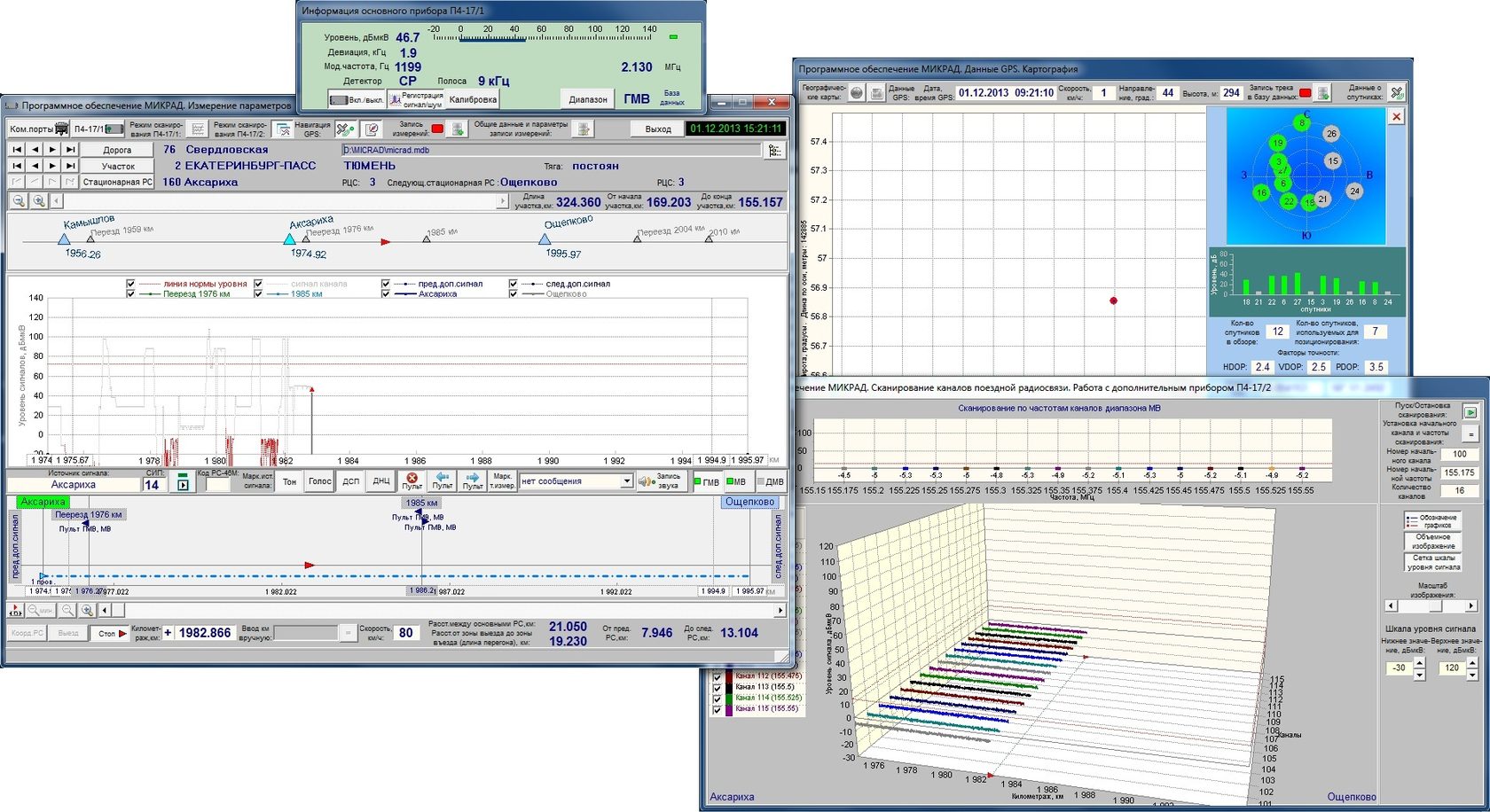Click the Выход button
Image resolution: width=1490 pixels, height=812 pixels.
[657, 129]
